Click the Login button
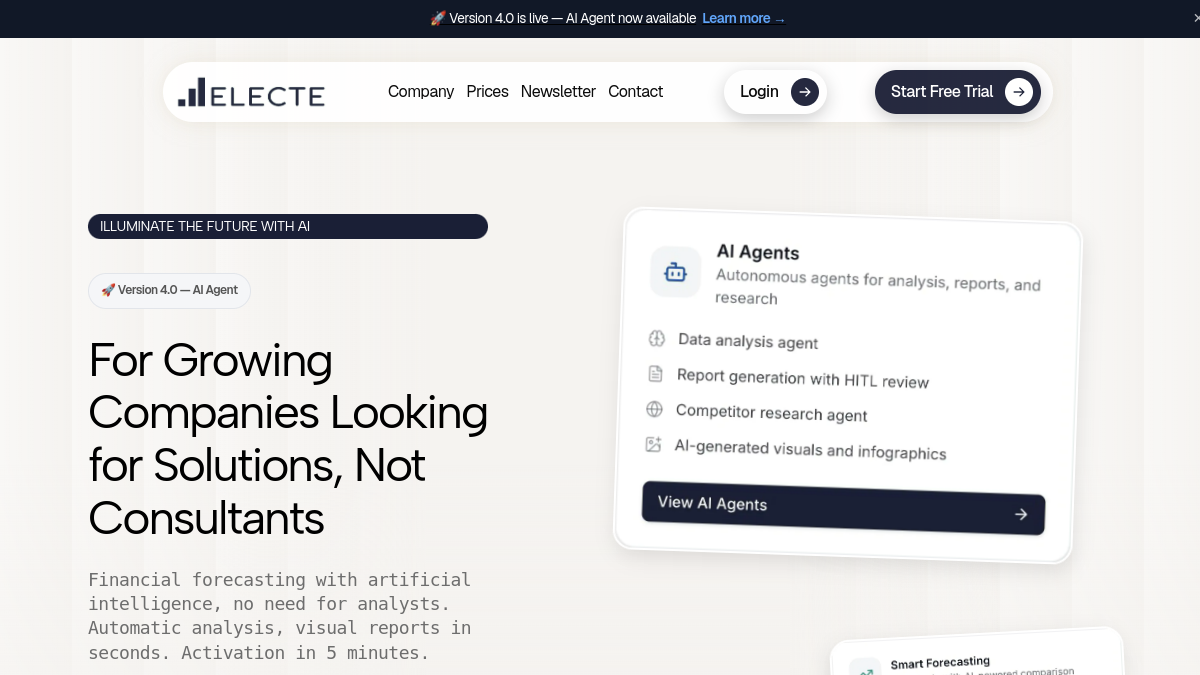The width and height of the screenshot is (1200, 675). pos(775,92)
